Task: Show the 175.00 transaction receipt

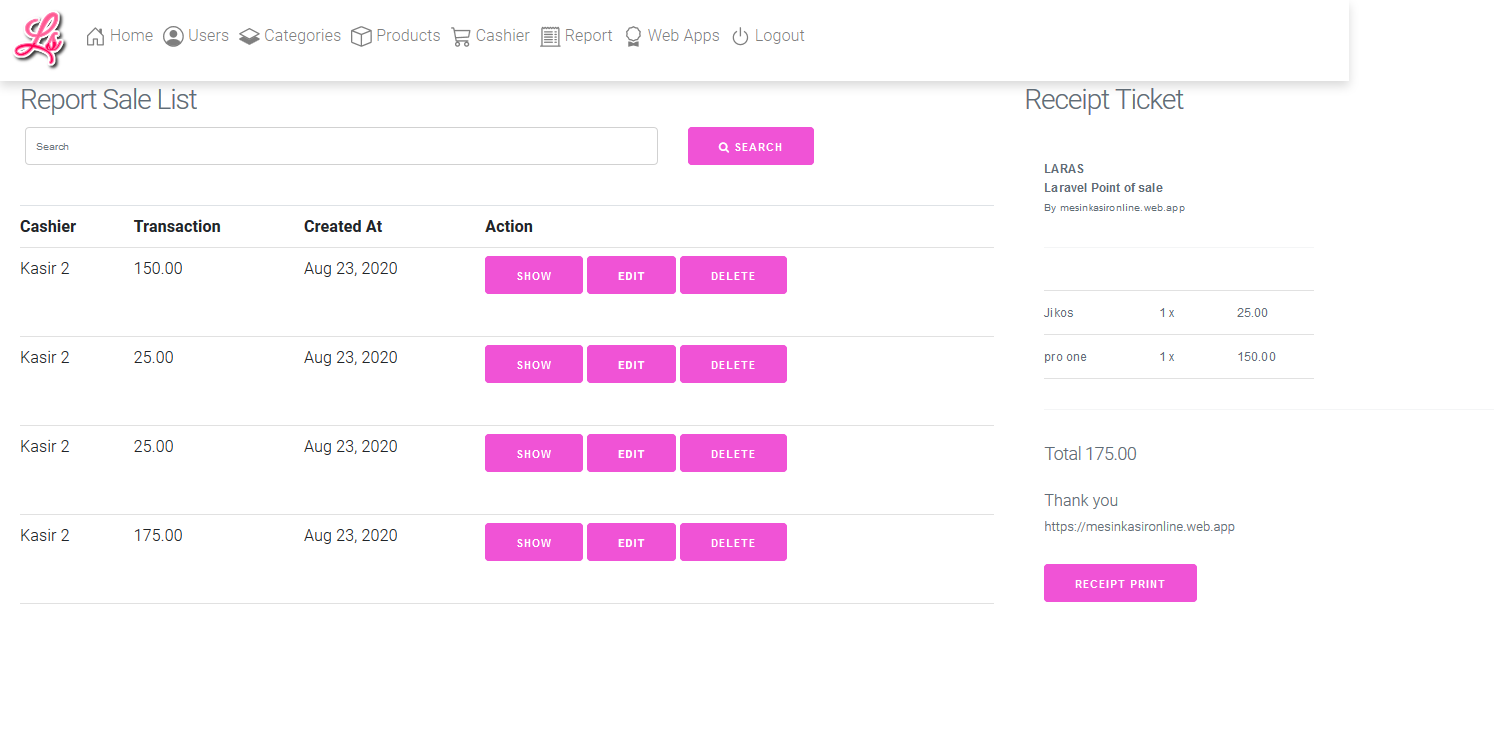Action: pyautogui.click(x=533, y=542)
